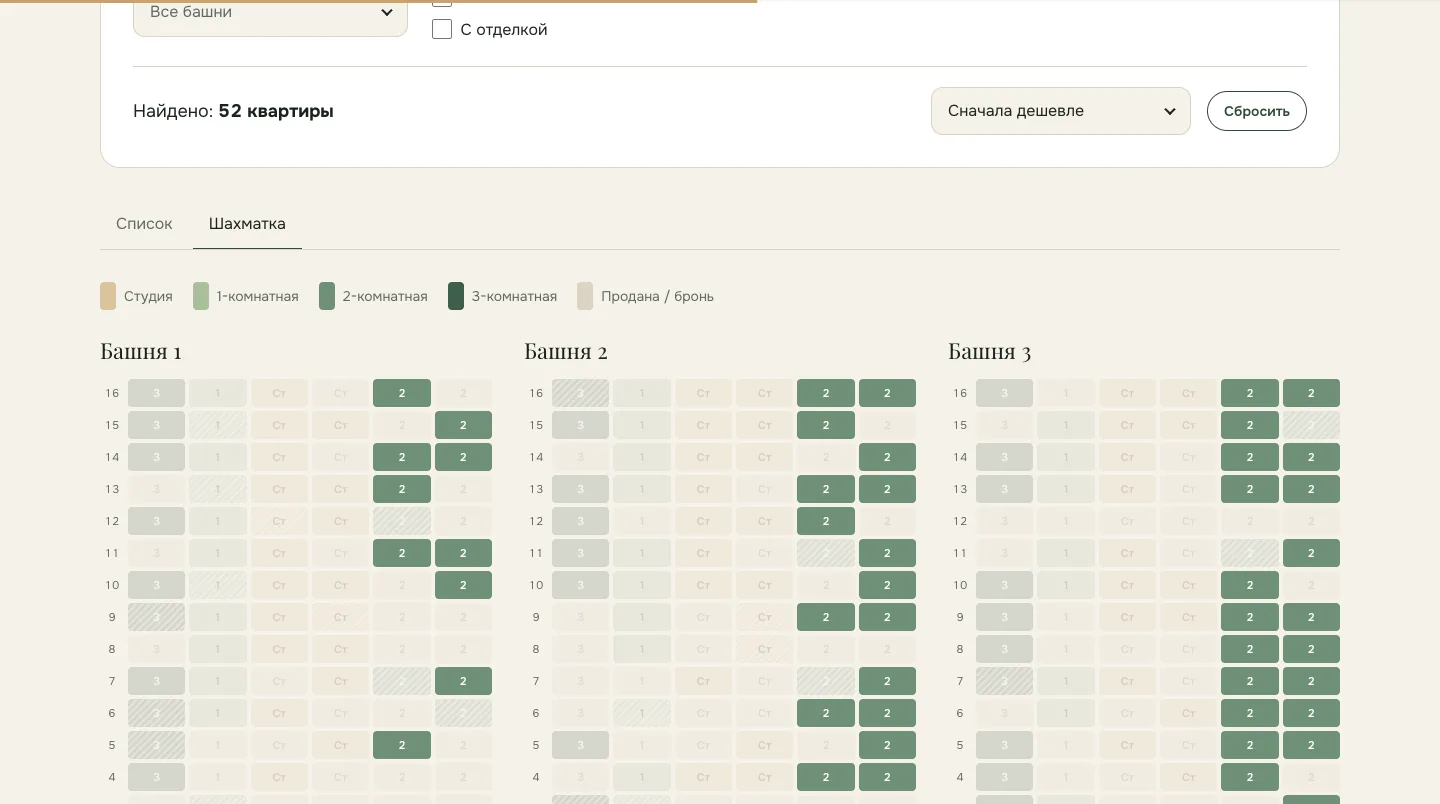The width and height of the screenshot is (1440, 804).
Task: Click the '1-комнатная' legend color swatch
Action: coord(201,296)
